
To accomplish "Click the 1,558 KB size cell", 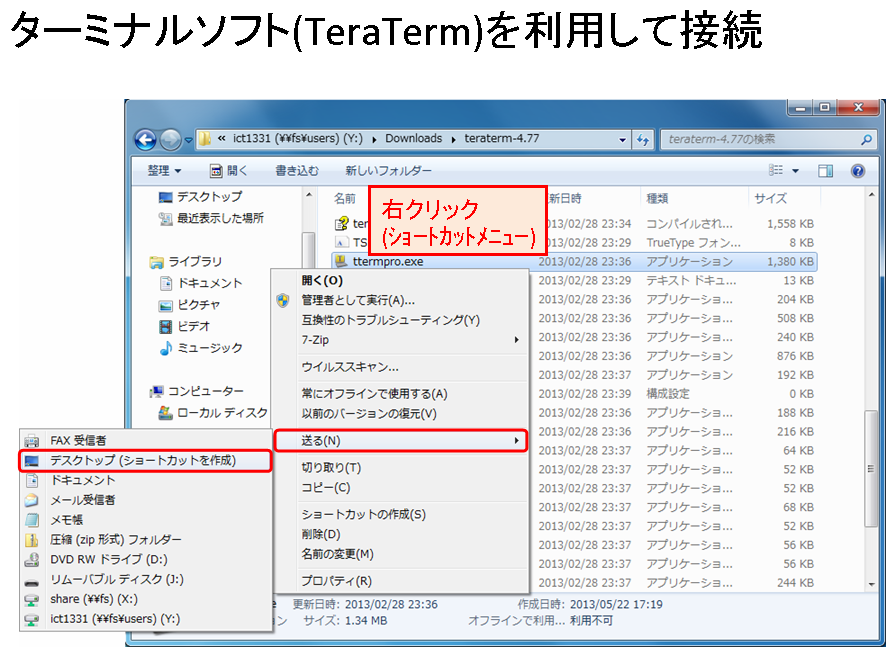I will coord(790,224).
